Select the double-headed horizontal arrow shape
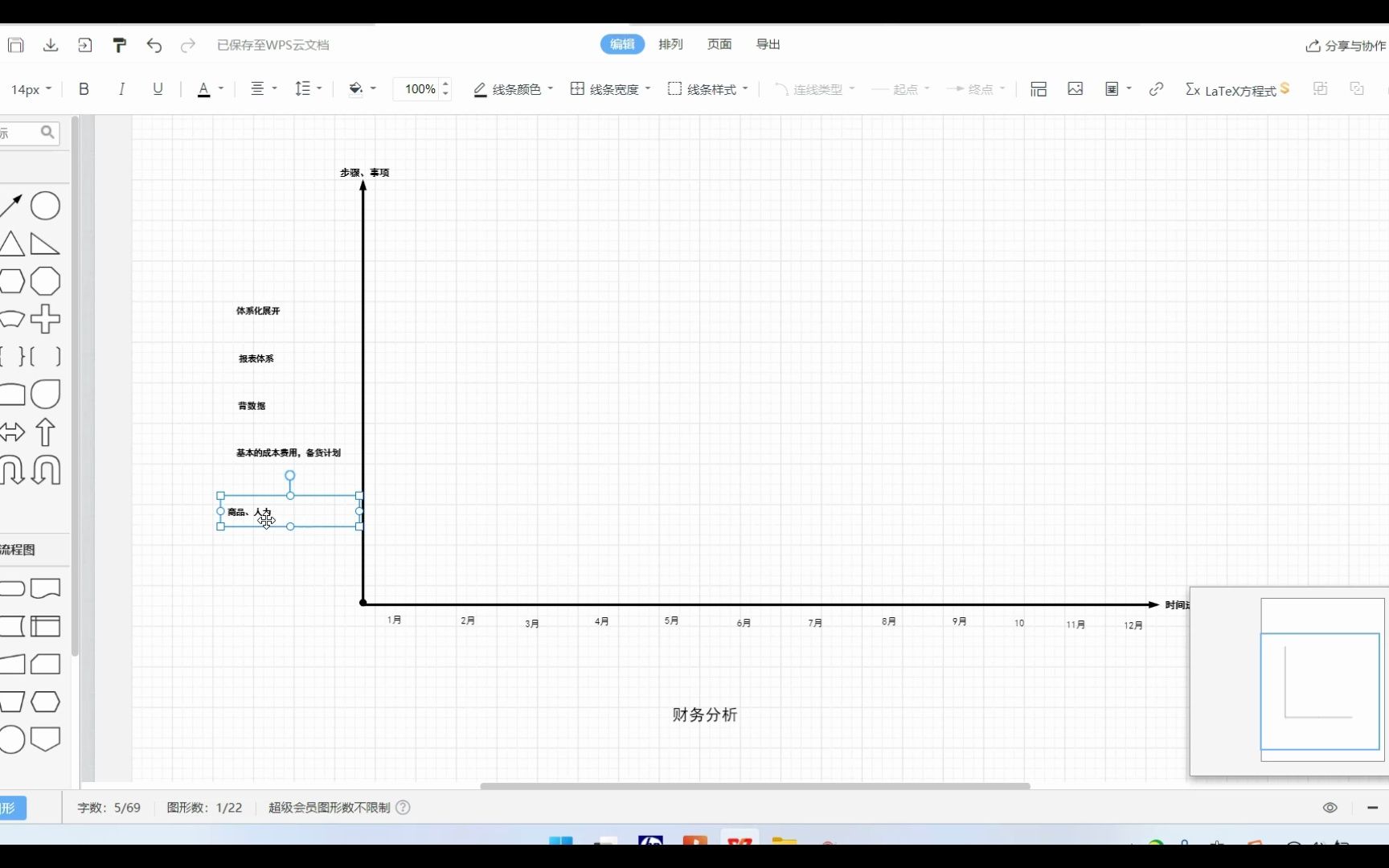 (12, 432)
